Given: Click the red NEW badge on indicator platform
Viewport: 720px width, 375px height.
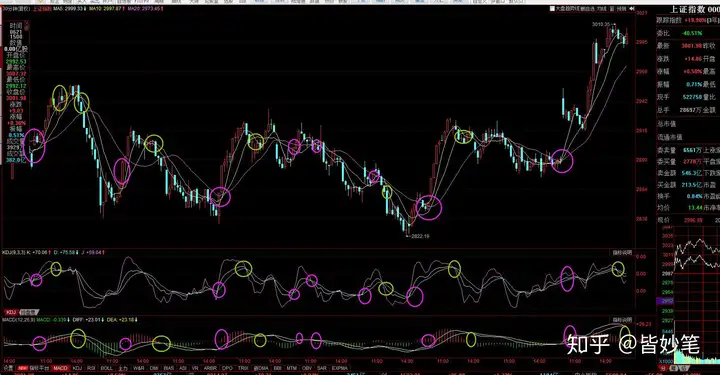Looking at the screenshot, I should pyautogui.click(x=23, y=368).
